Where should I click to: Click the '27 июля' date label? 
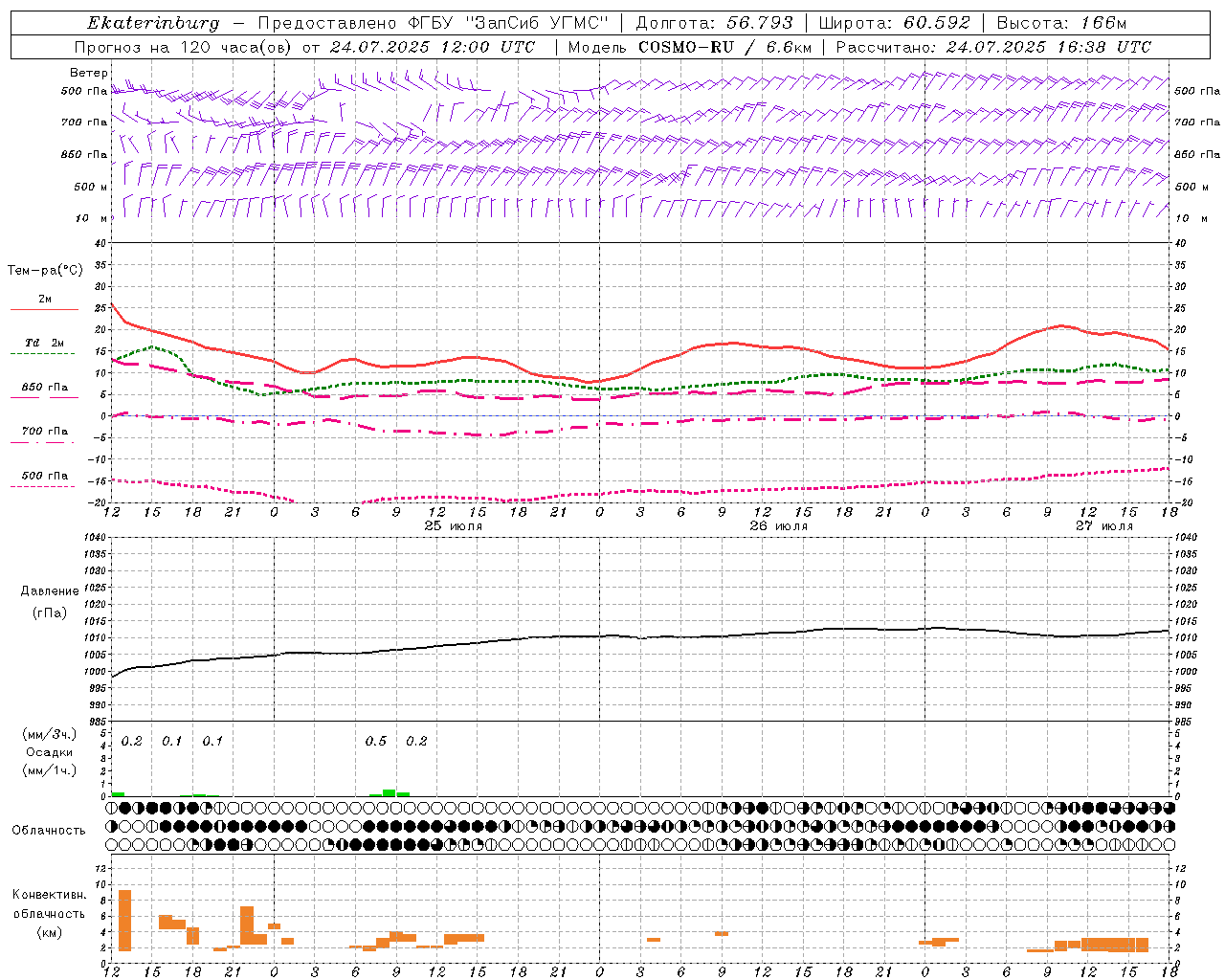click(1103, 526)
